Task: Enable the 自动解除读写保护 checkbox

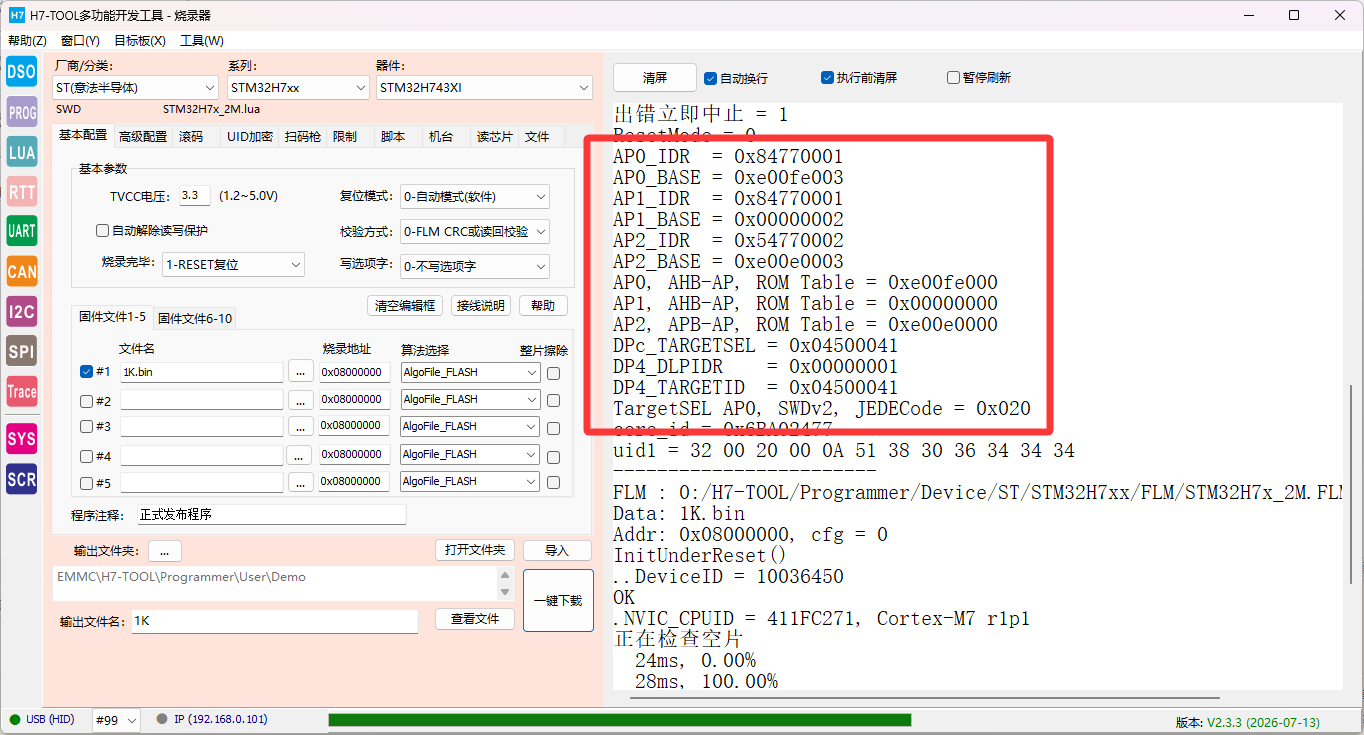Action: pos(102,231)
